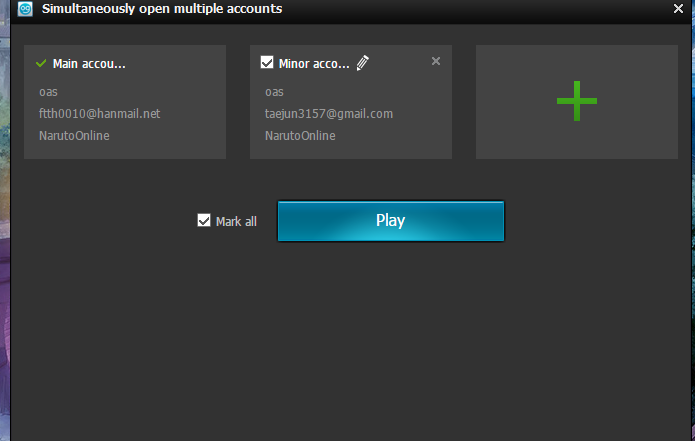This screenshot has width=695, height=441.
Task: Click the oas text in Main account card
Action: pos(48,92)
